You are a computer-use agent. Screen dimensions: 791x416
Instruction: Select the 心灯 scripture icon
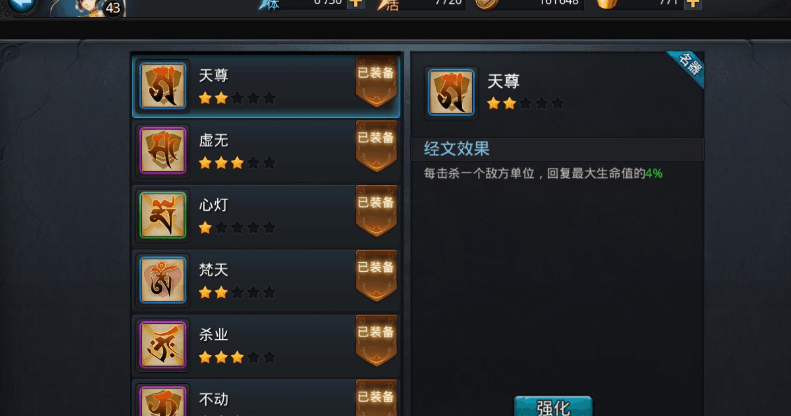162,215
